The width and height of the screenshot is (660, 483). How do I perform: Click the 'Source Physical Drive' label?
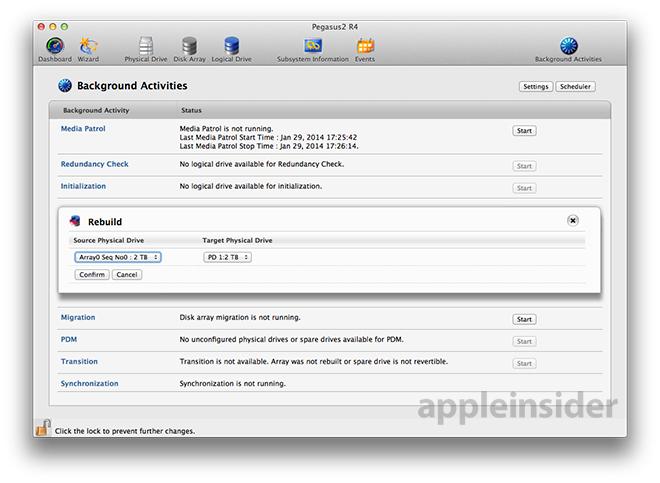[109, 240]
